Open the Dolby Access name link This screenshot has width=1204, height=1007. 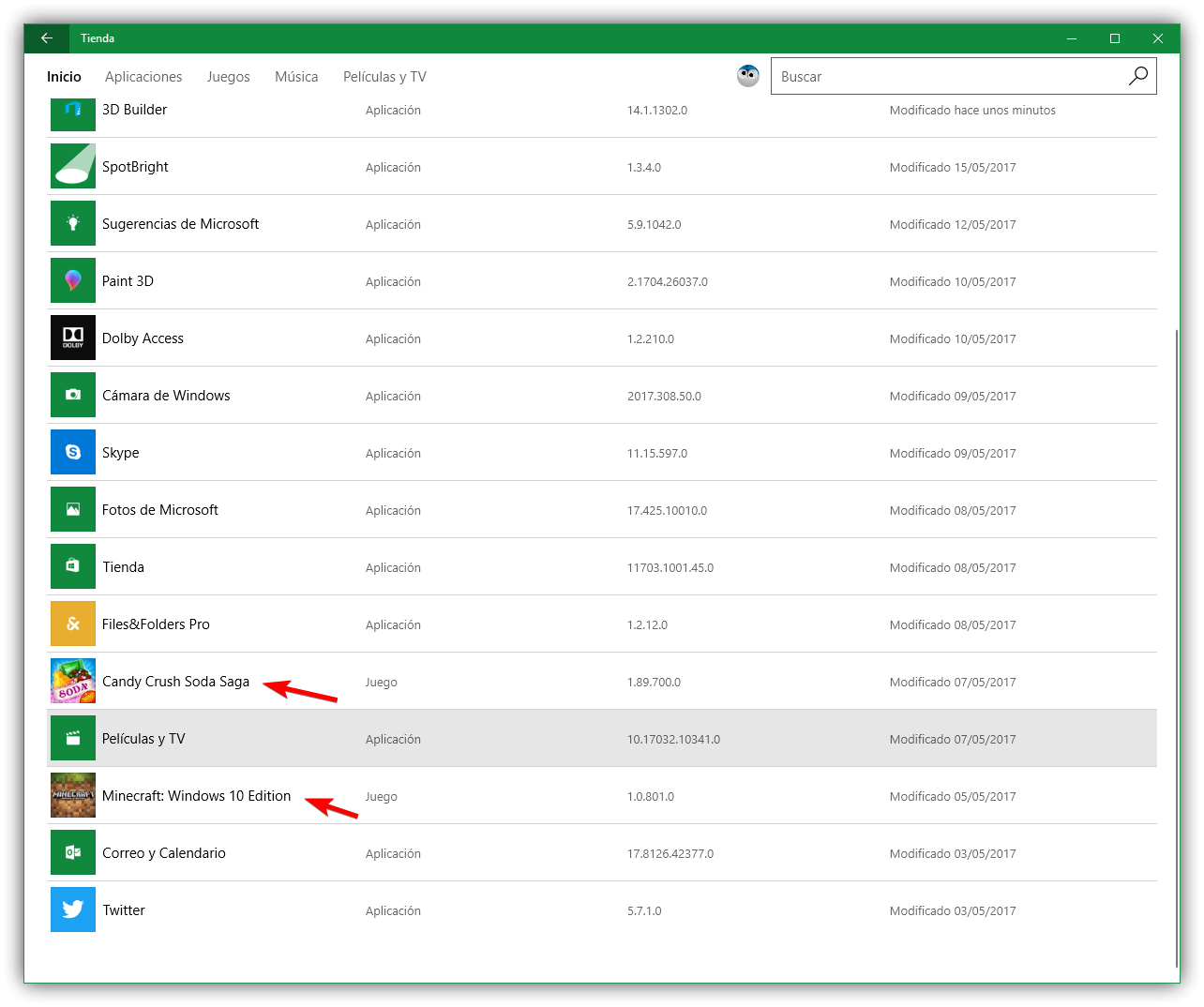click(143, 338)
